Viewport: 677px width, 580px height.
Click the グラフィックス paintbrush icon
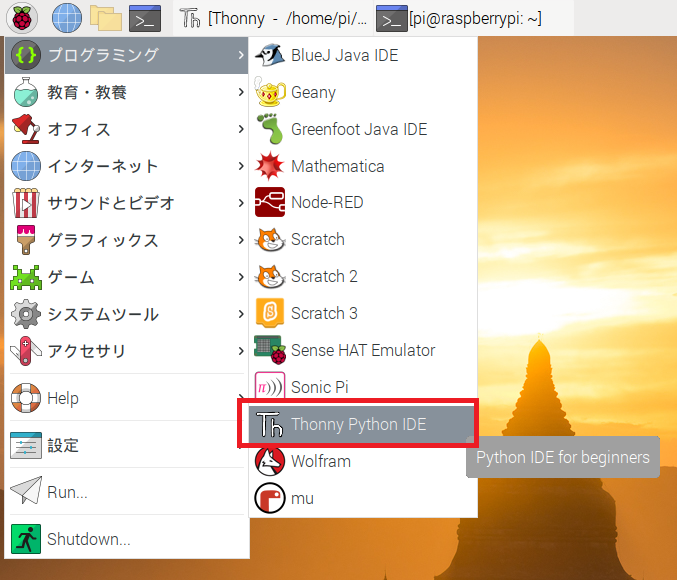pyautogui.click(x=26, y=240)
